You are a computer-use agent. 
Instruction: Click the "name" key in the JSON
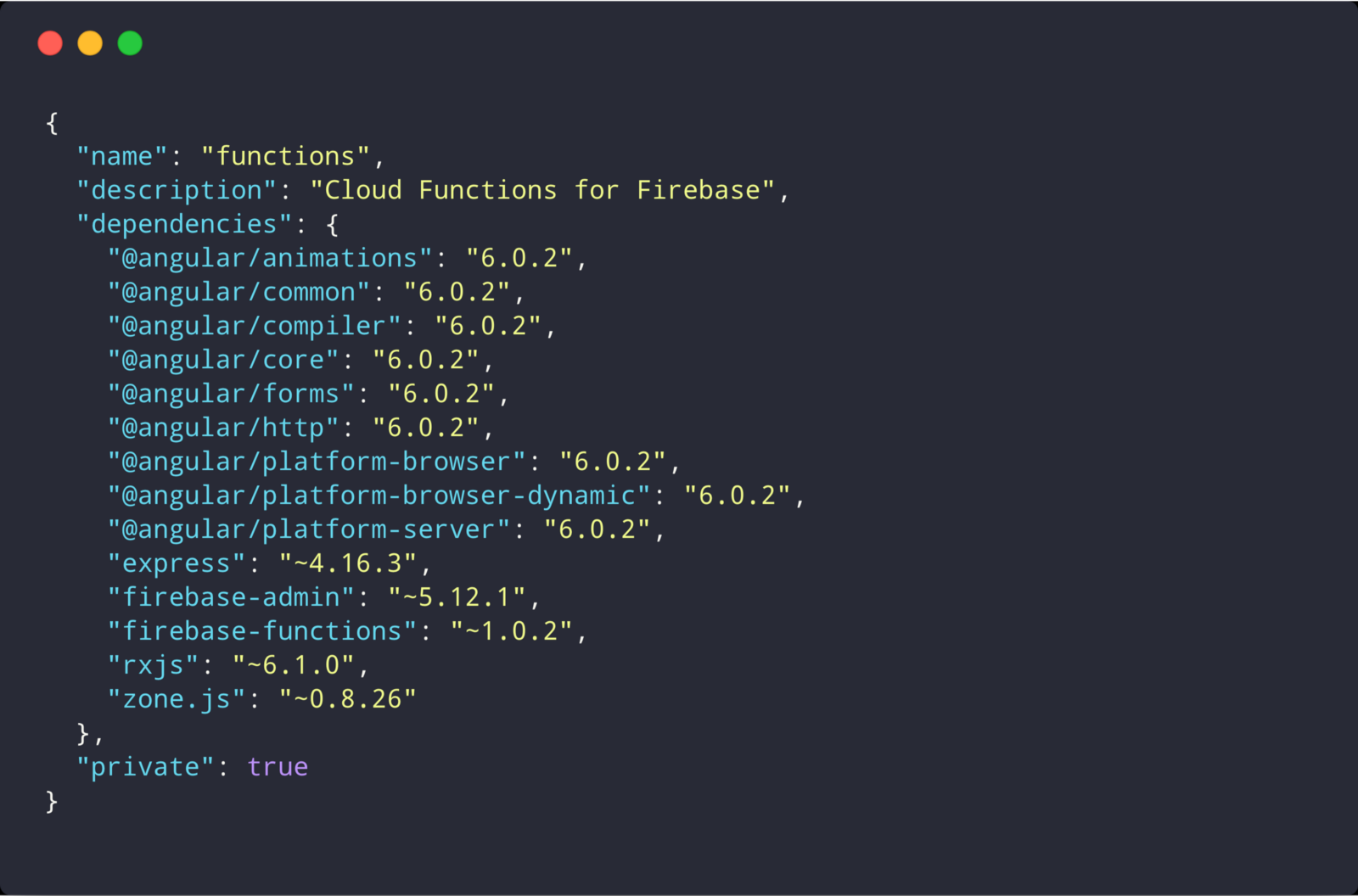[x=122, y=157]
